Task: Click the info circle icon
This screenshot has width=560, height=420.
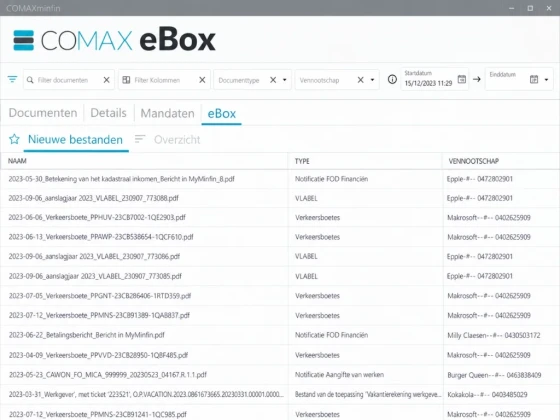Action: [x=392, y=79]
